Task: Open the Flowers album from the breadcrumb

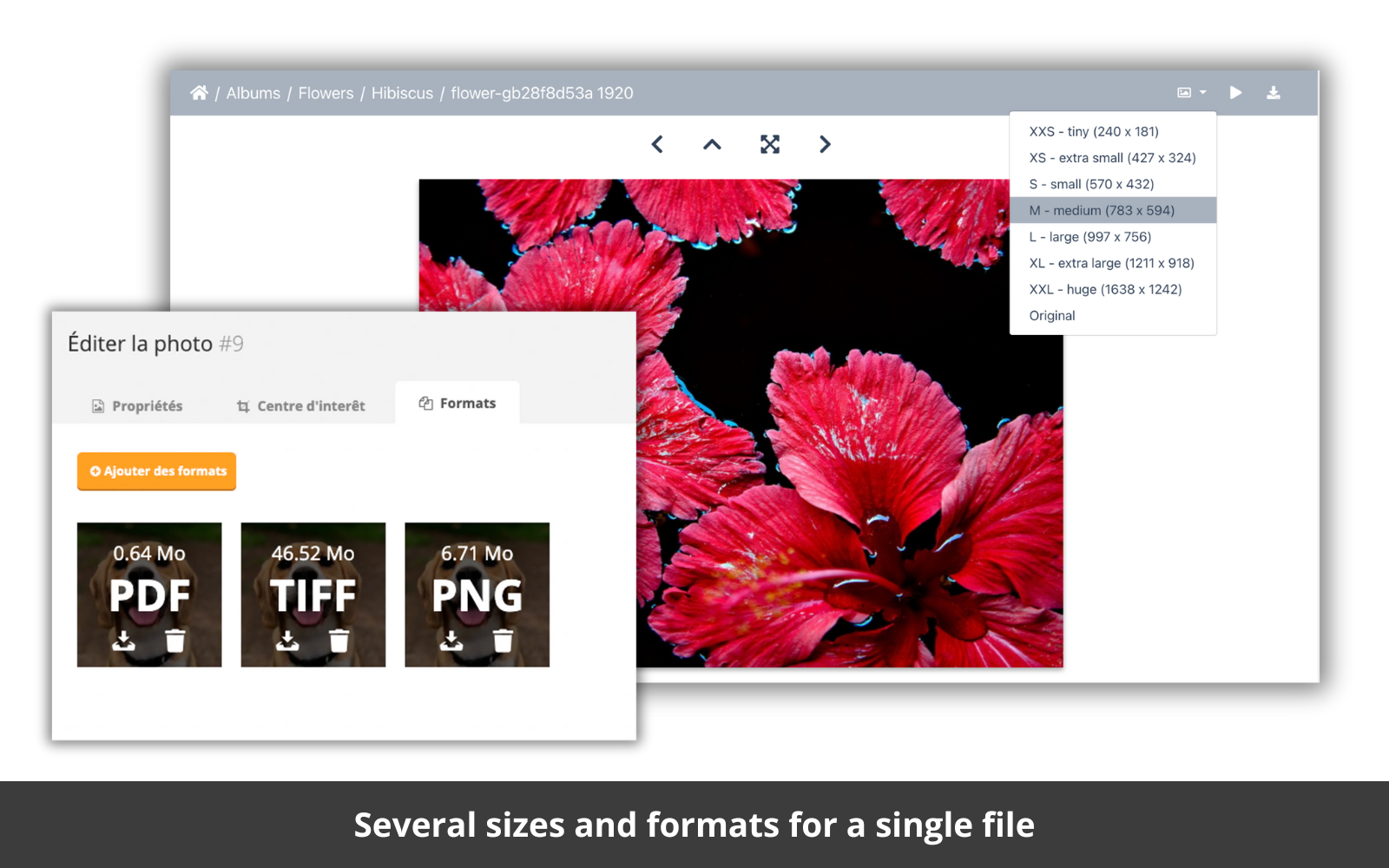Action: [x=326, y=93]
